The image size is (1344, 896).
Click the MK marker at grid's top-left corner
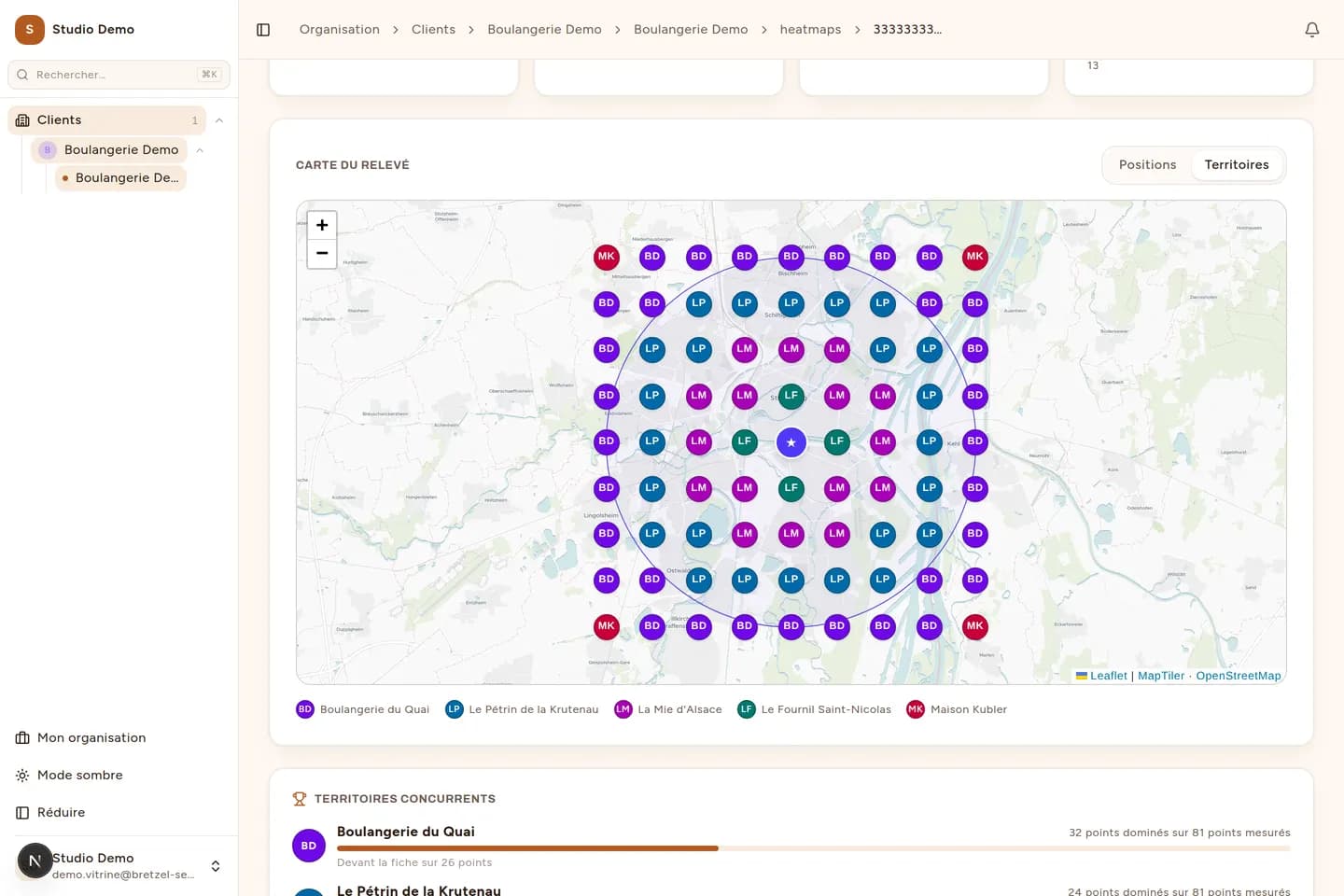point(607,257)
